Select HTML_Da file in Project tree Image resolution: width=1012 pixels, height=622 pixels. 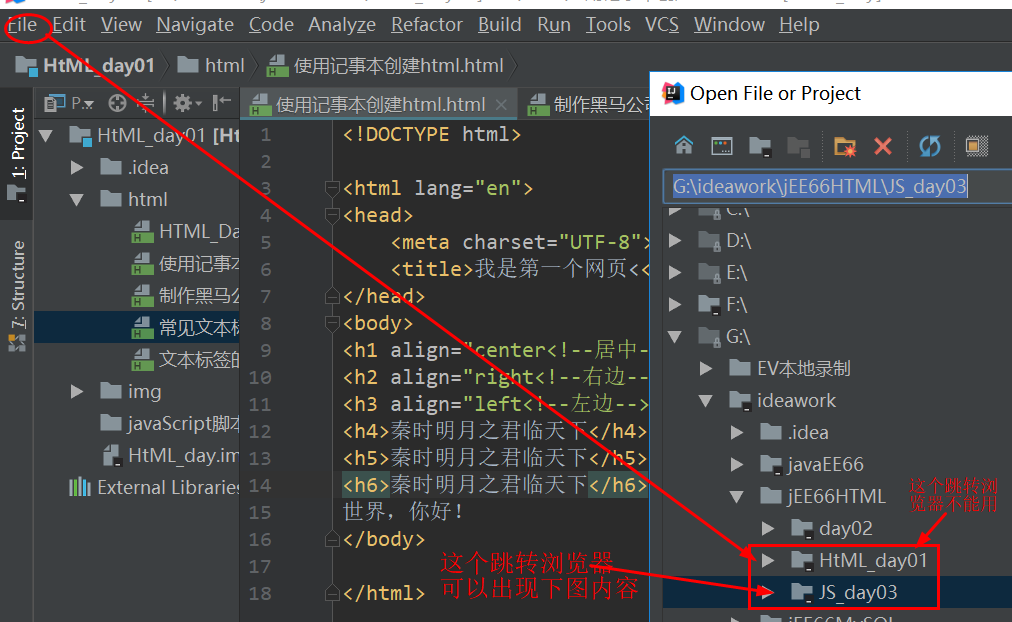(x=185, y=232)
